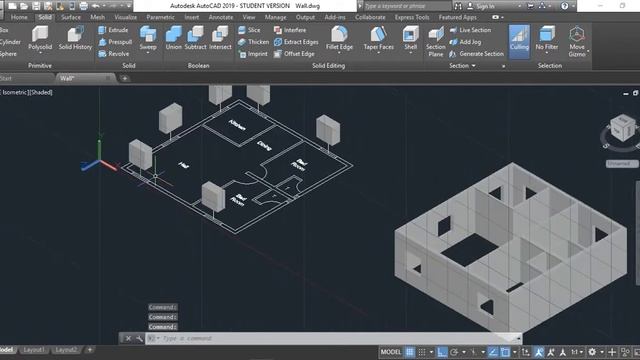Screen dimensions: 640x360
Task: Select the Thicken tool
Action: click(253, 42)
